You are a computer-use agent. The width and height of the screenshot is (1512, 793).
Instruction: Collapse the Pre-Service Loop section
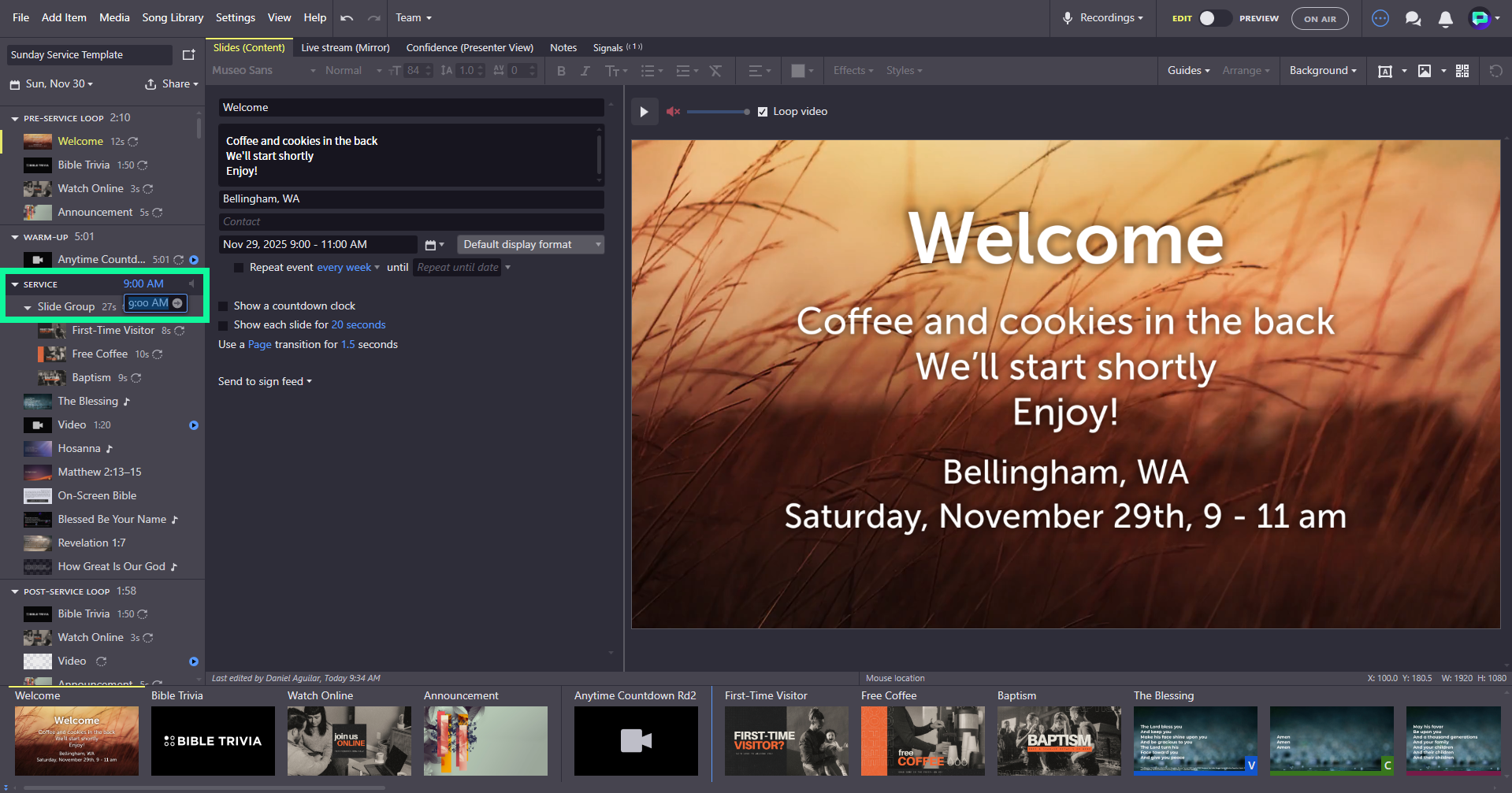[15, 119]
